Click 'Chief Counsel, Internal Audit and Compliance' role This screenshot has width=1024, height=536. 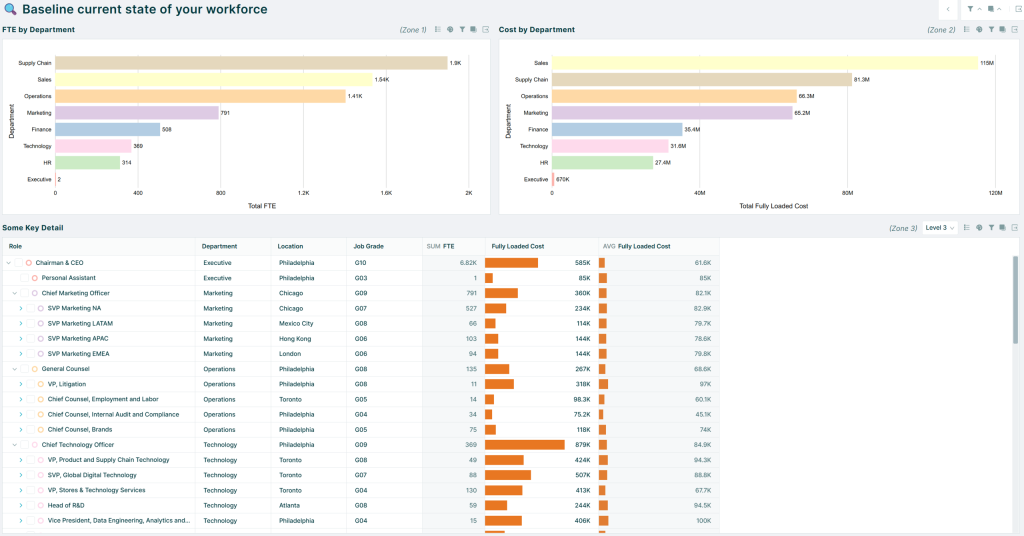coord(113,415)
